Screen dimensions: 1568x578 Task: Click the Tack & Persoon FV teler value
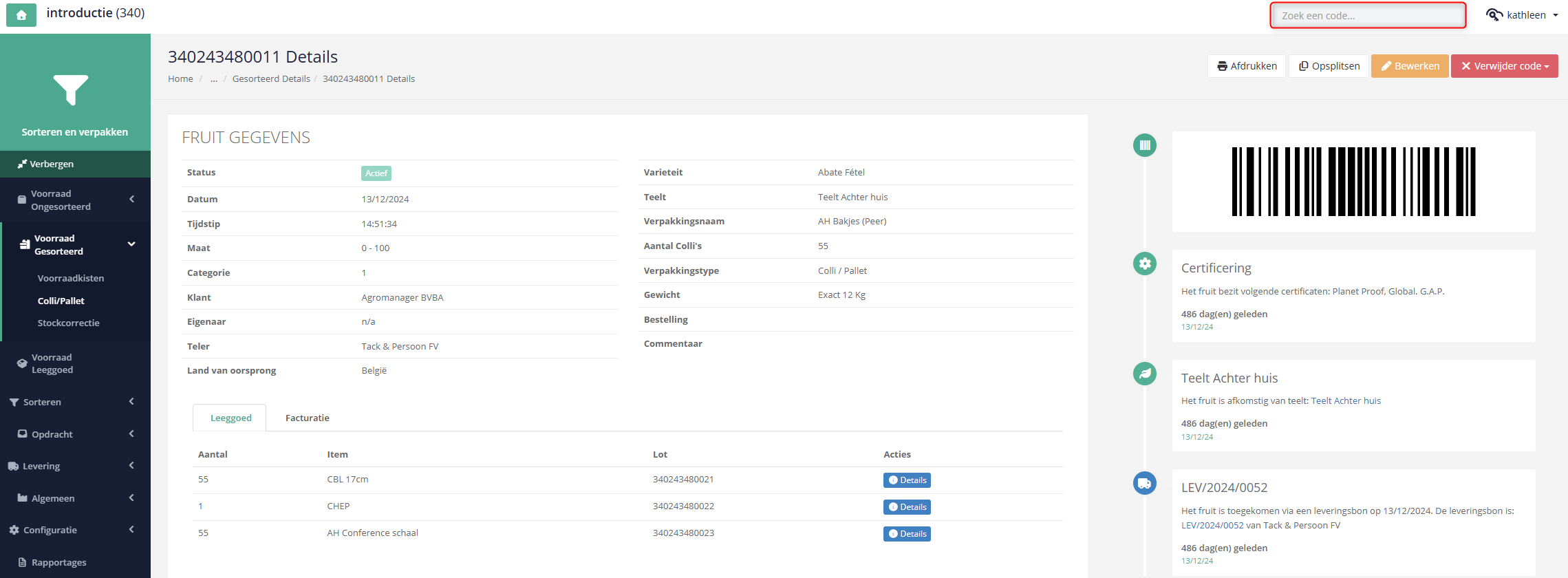pyautogui.click(x=400, y=346)
